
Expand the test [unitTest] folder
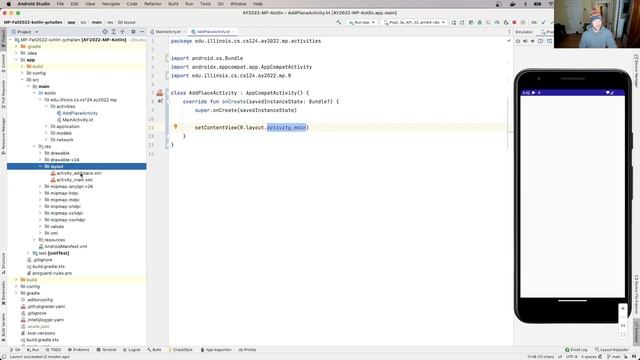click(x=29, y=253)
